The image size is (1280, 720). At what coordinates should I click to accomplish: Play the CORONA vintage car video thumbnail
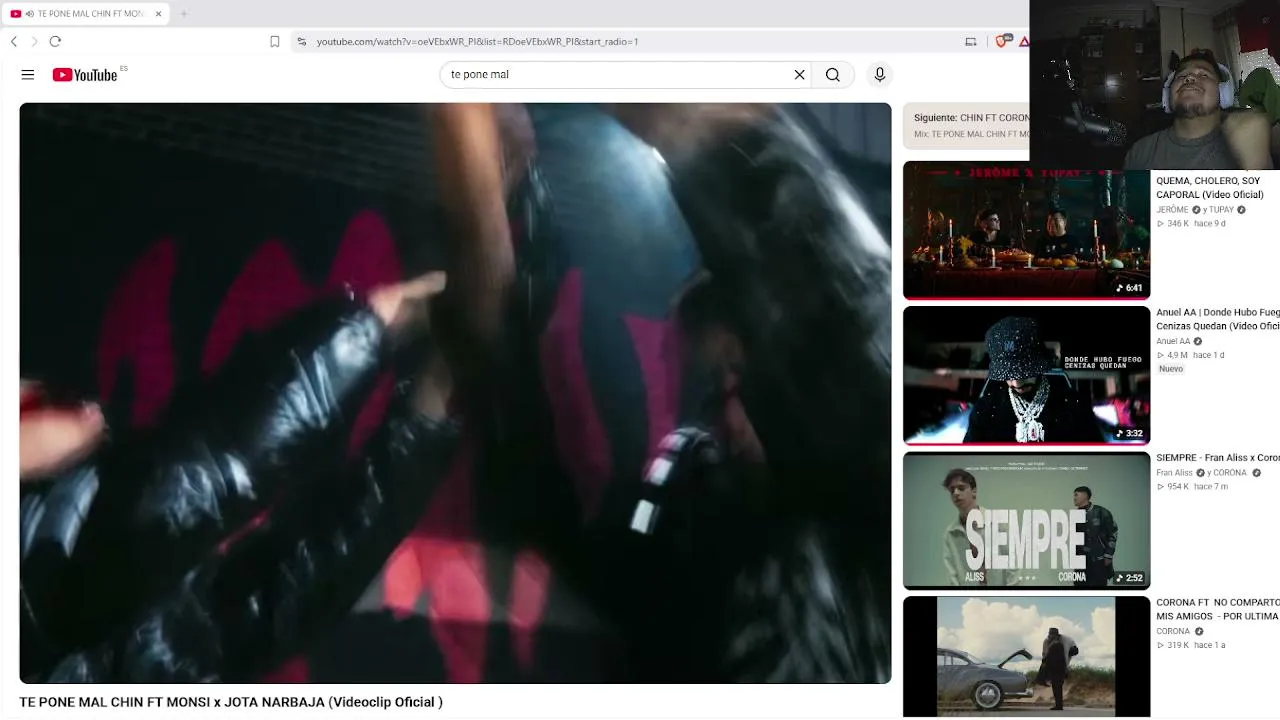click(x=1026, y=657)
